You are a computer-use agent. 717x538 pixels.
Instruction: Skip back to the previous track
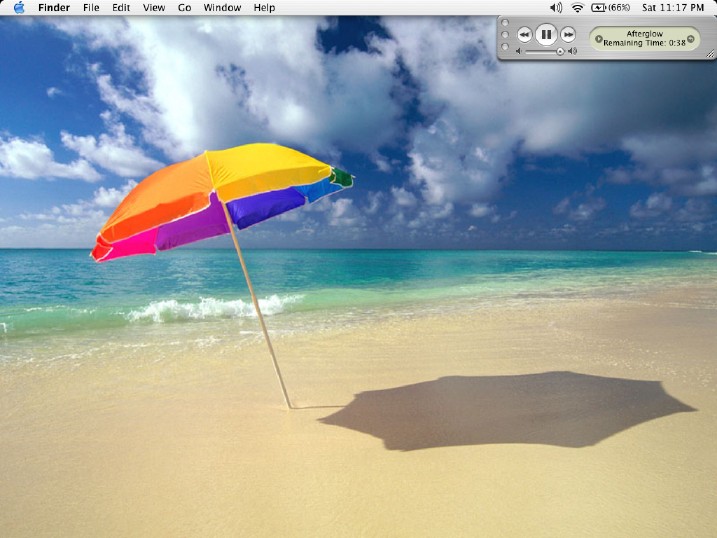[x=524, y=34]
